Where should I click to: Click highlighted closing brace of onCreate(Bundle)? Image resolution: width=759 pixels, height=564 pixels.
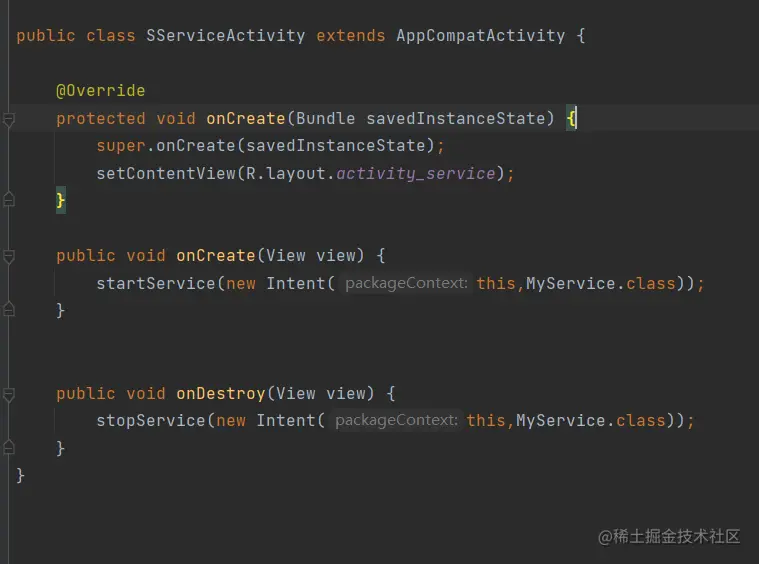pyautogui.click(x=61, y=200)
